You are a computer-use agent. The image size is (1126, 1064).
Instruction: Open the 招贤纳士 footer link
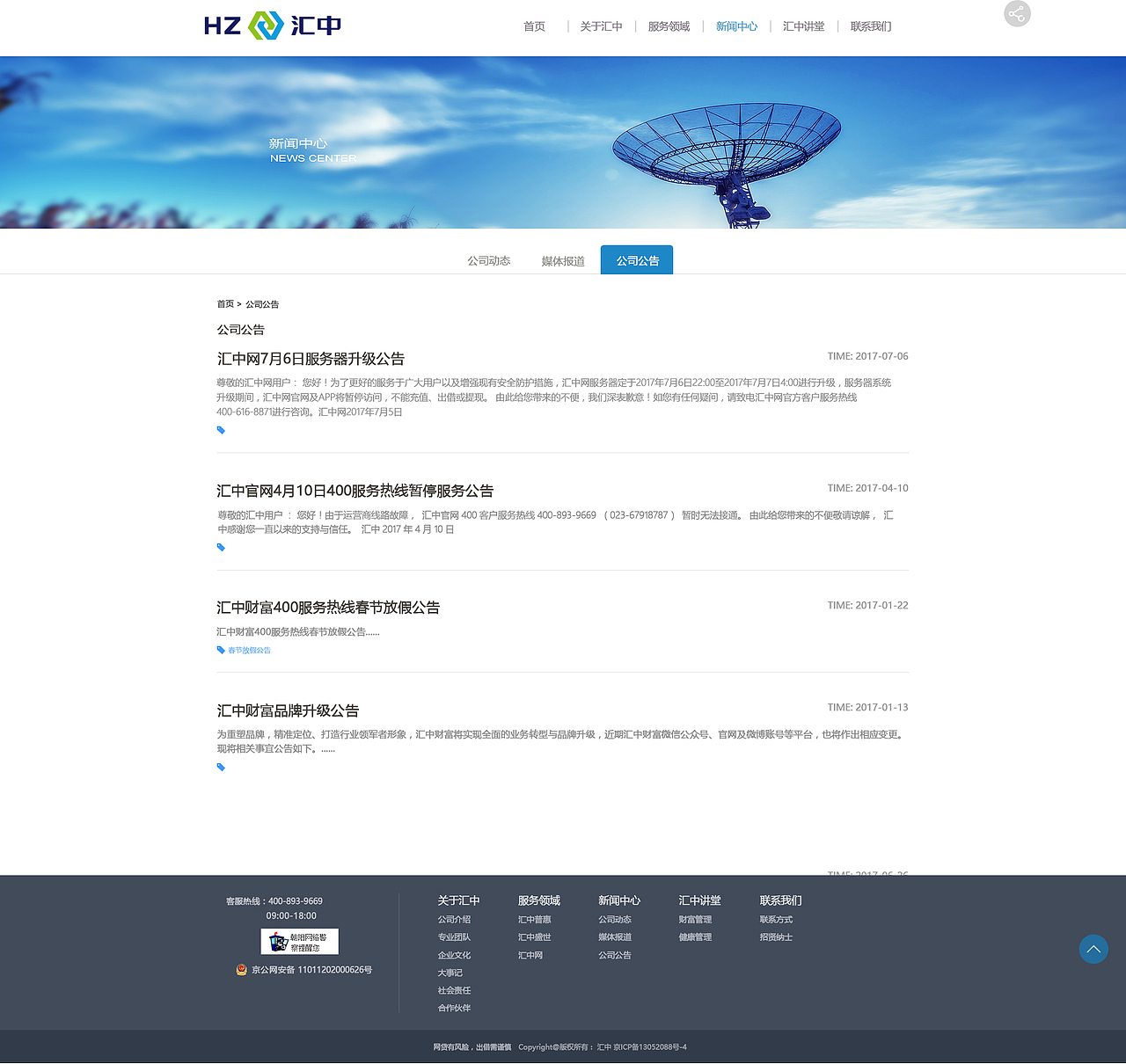(x=776, y=937)
